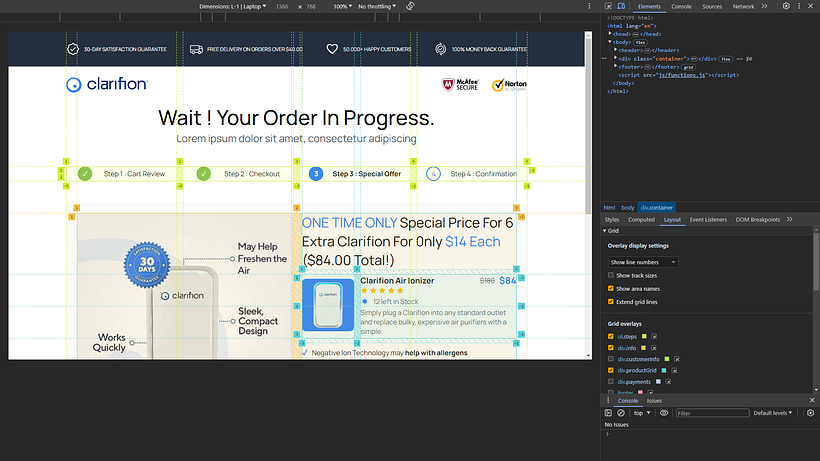Open device toolbar more options menu
Viewport: 820px width, 461px height.
(589, 6)
